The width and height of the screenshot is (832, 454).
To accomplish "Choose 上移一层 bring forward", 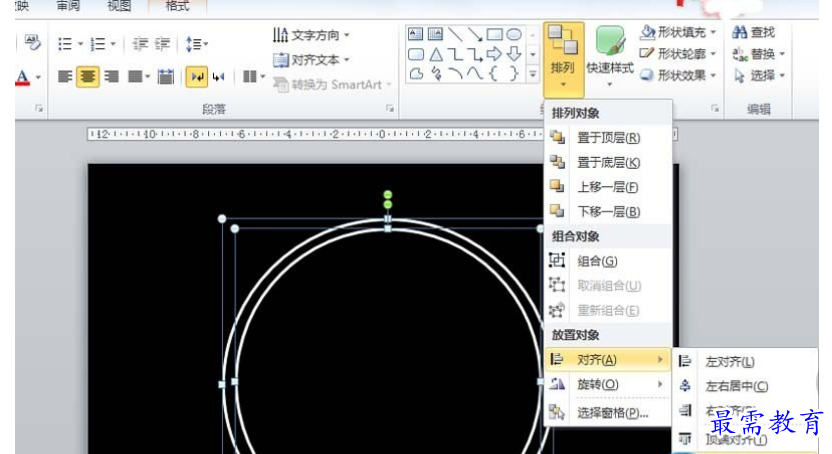I will pyautogui.click(x=608, y=187).
